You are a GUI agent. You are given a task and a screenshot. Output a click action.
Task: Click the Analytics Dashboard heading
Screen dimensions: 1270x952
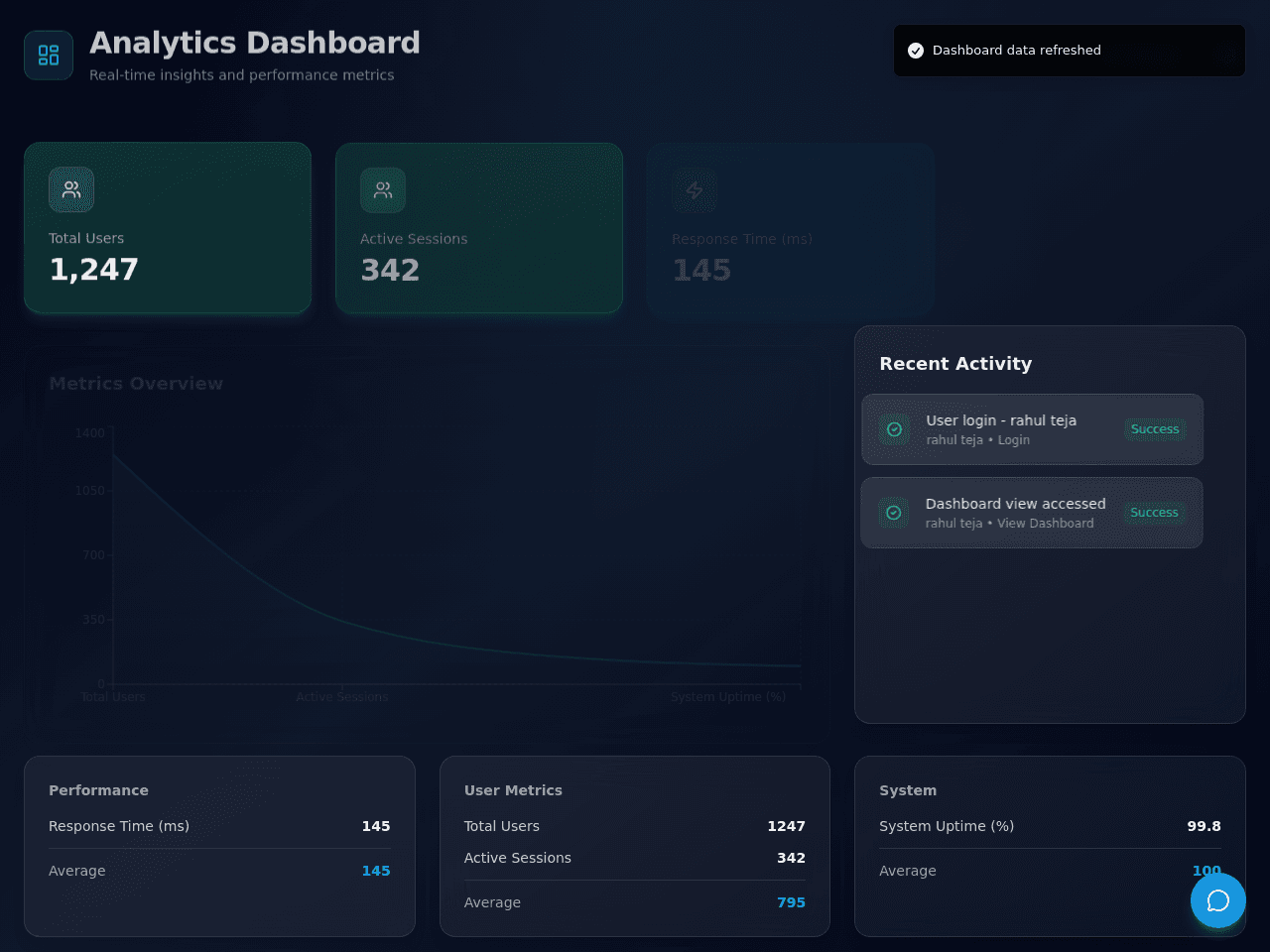tap(255, 43)
